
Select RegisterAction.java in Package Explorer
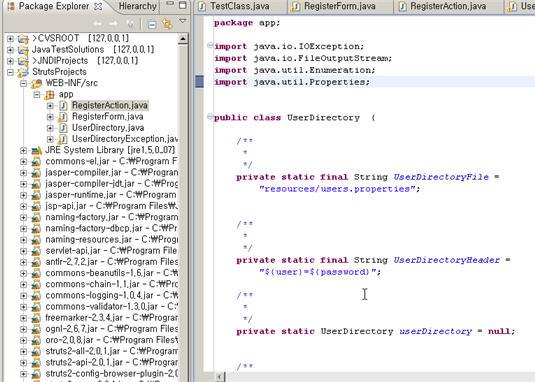110,105
